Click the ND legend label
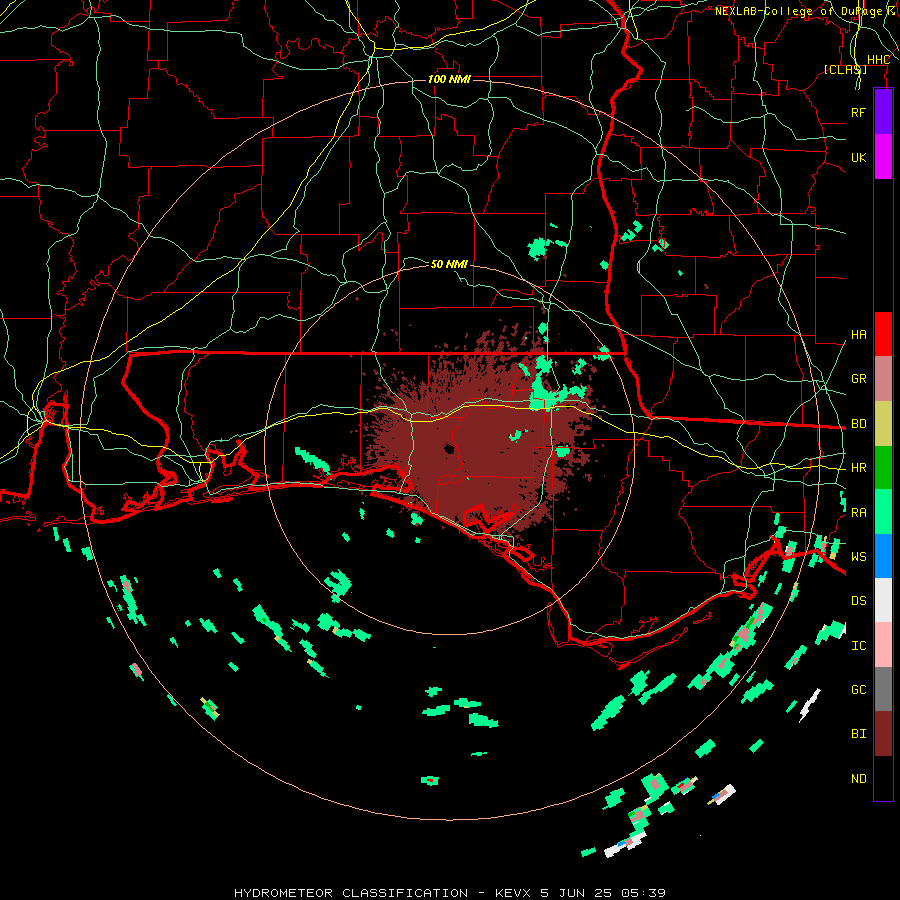Image resolution: width=900 pixels, height=900 pixels. [859, 779]
